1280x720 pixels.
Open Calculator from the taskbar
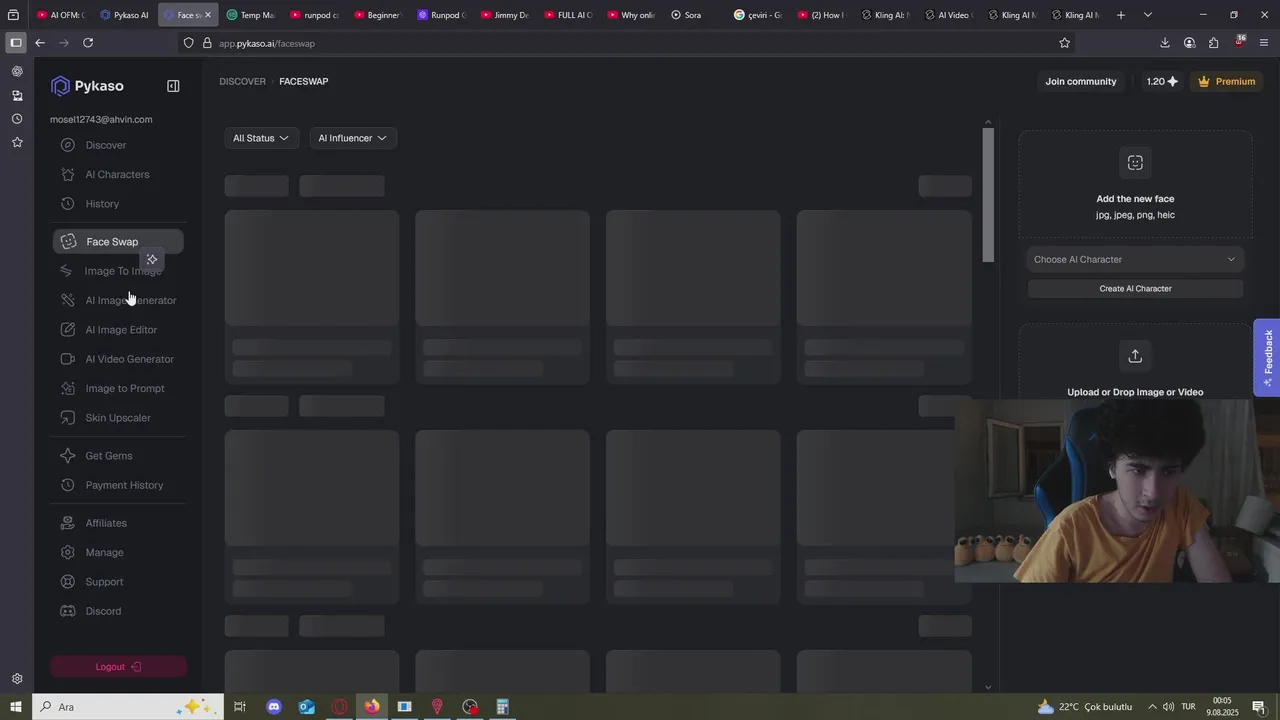click(x=503, y=707)
